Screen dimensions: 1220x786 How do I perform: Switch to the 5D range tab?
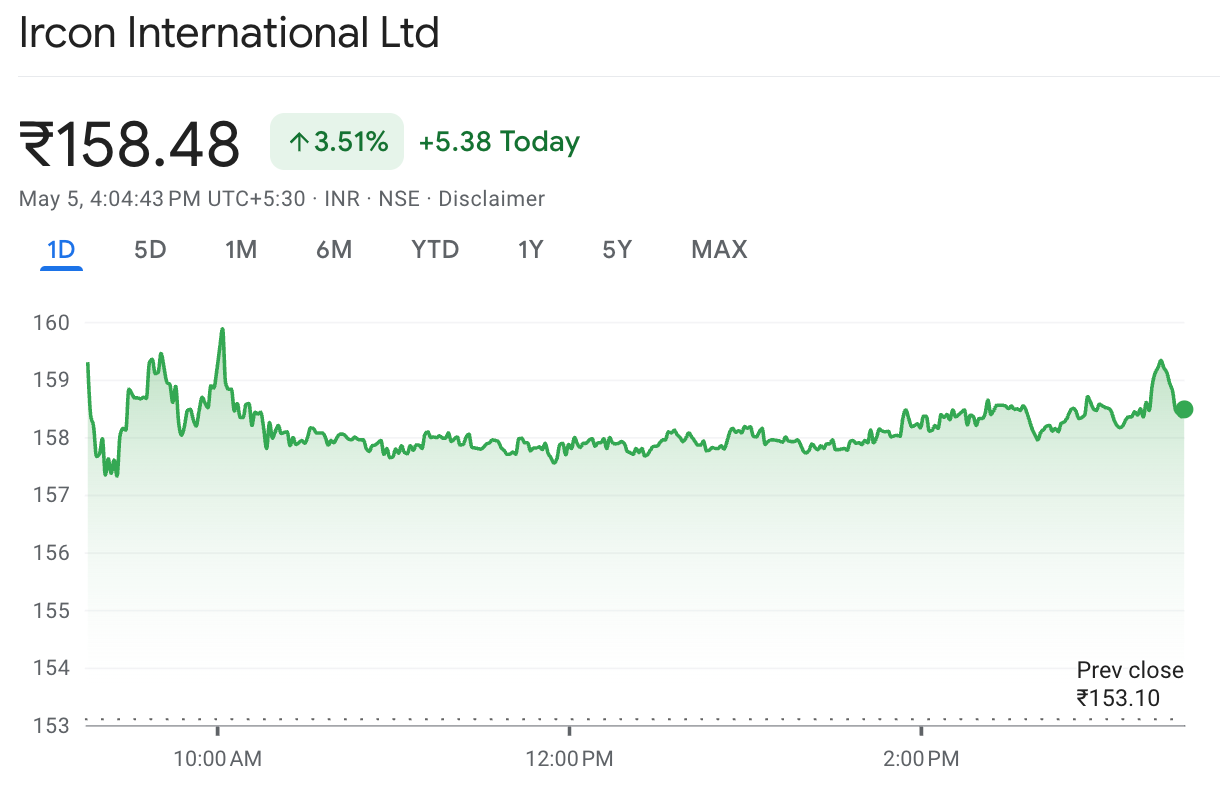pyautogui.click(x=150, y=249)
